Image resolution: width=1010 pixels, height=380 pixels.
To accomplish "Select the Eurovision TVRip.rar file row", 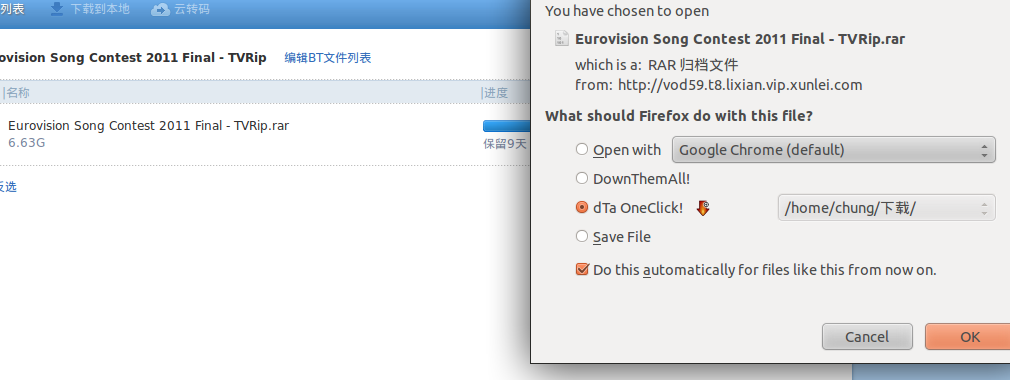I will pyautogui.click(x=264, y=134).
